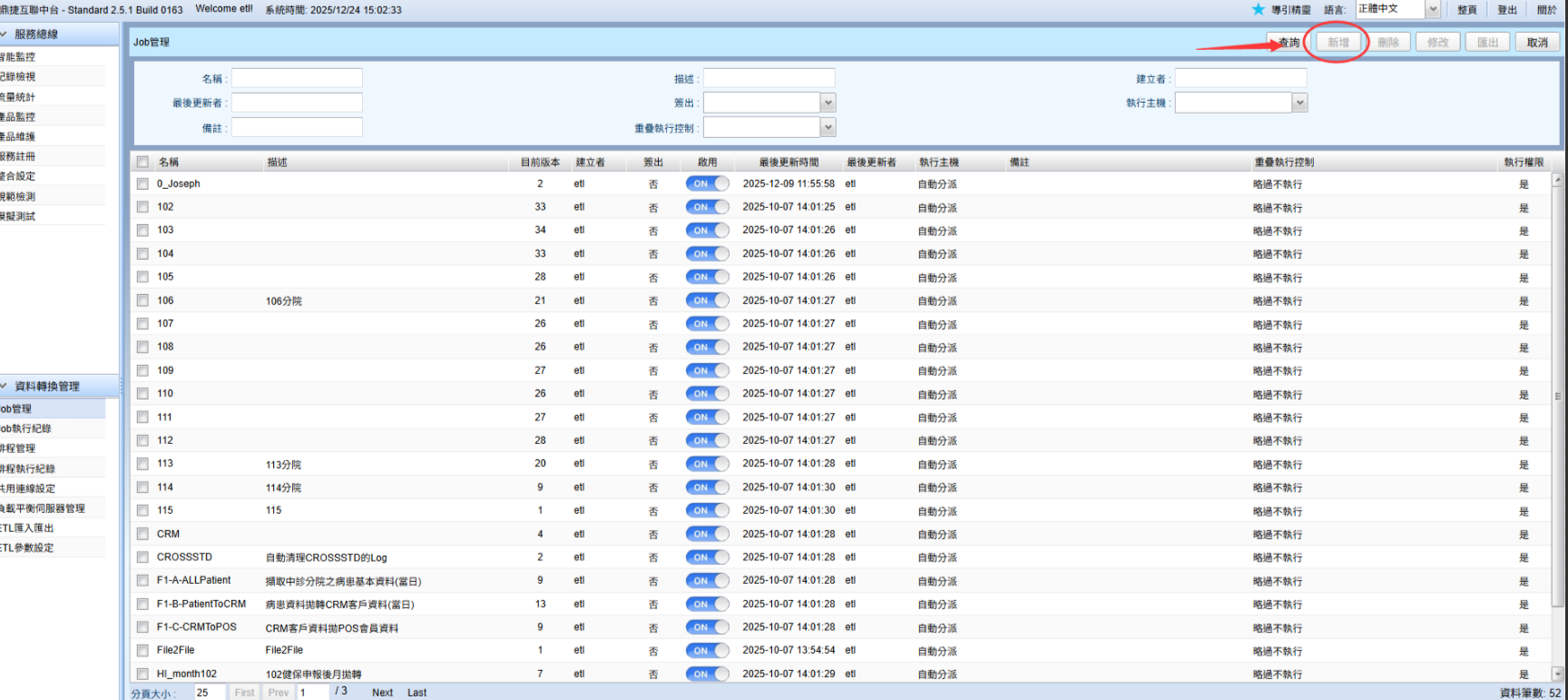
Task: Click the 登出 logout link
Action: tap(1506, 10)
